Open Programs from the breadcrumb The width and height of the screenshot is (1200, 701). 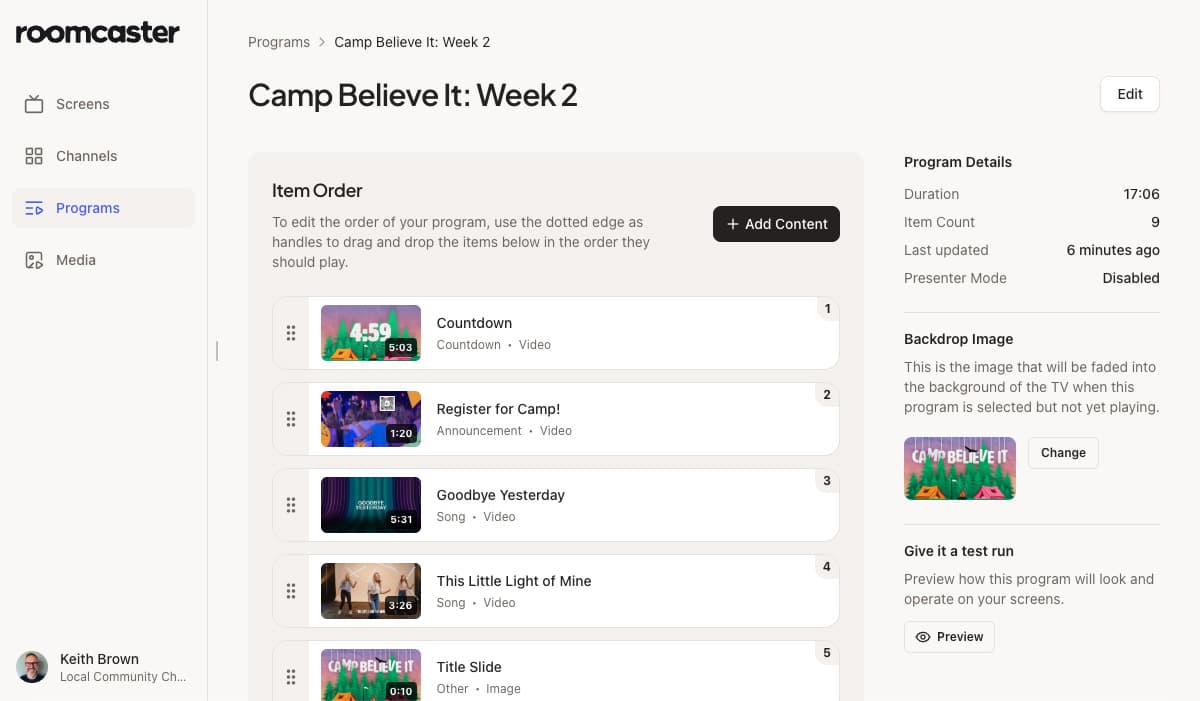point(279,41)
